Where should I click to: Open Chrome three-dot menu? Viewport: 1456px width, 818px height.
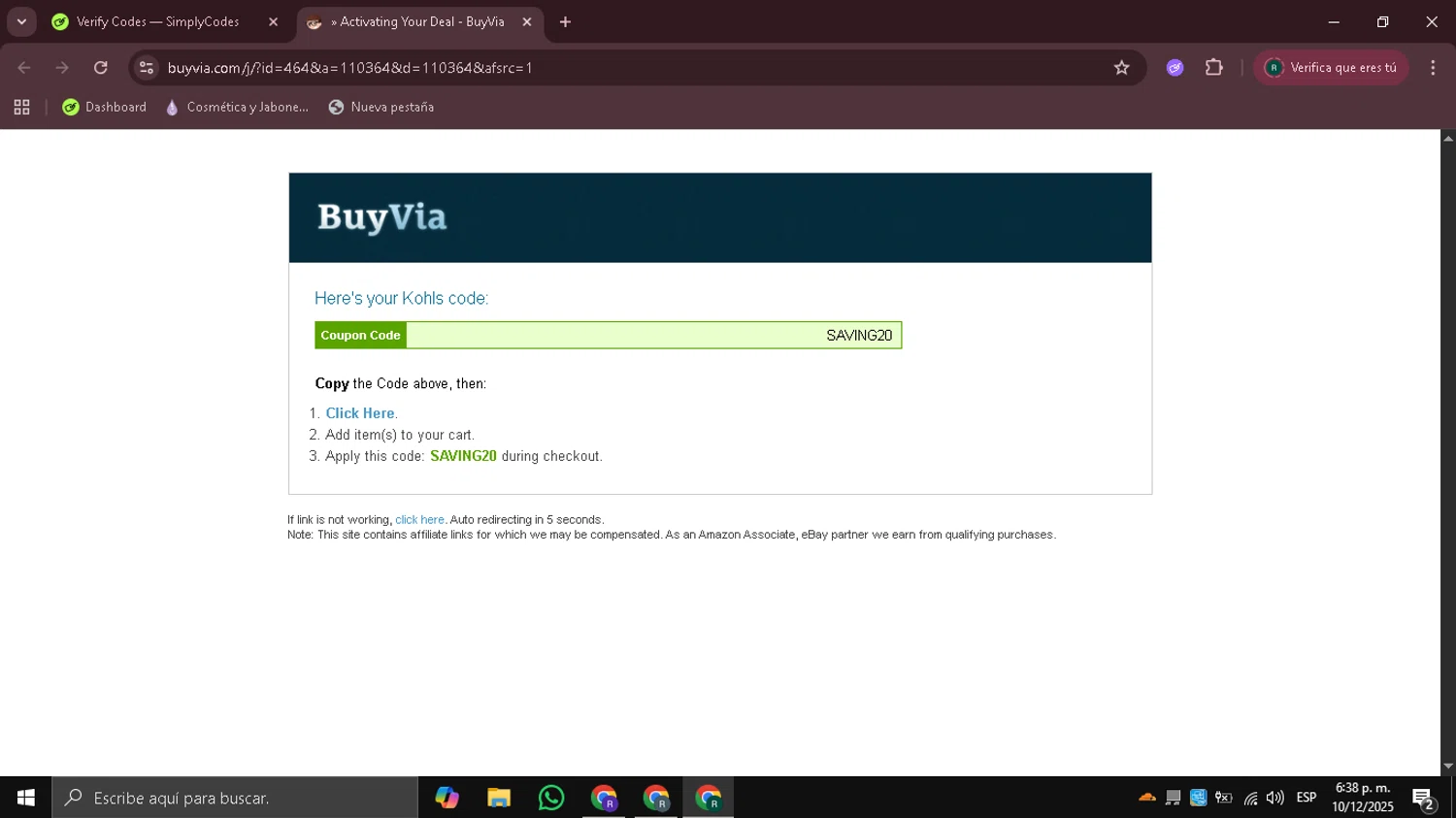[x=1433, y=68]
